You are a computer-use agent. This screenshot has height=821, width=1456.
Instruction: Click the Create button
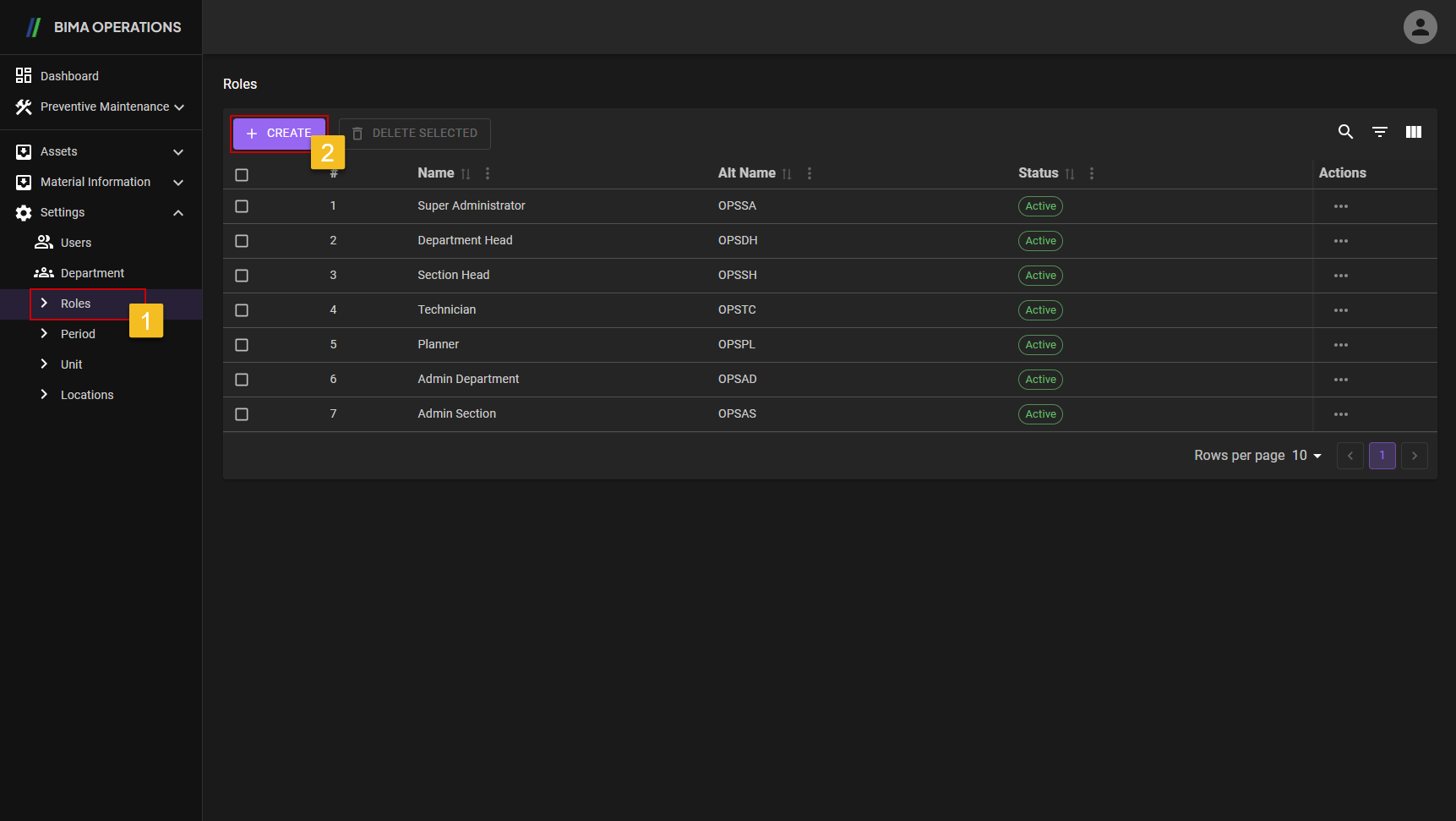click(x=279, y=134)
